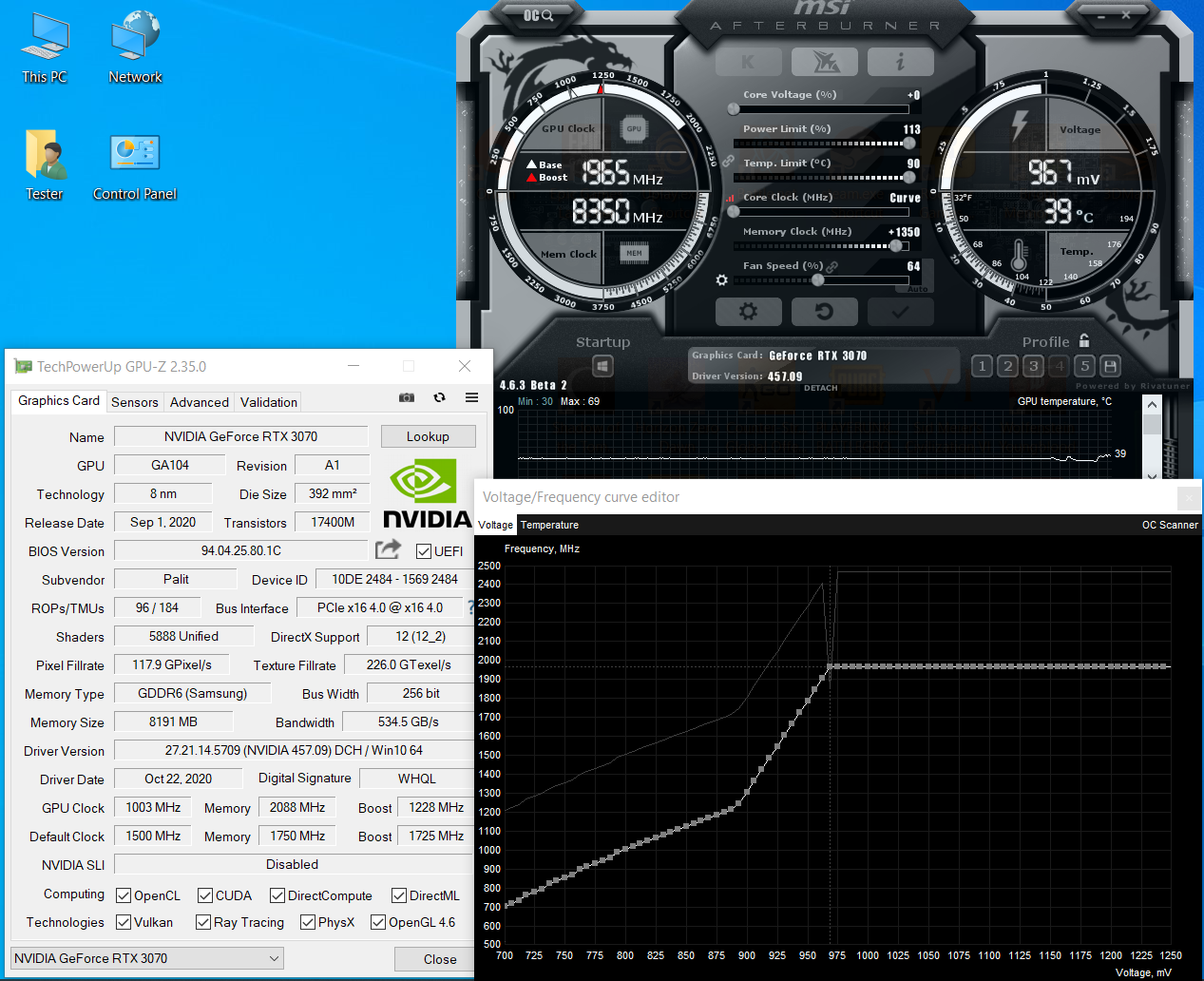Click the GPU-Z screenshot camera icon
This screenshot has height=981, width=1204.
pyautogui.click(x=407, y=397)
